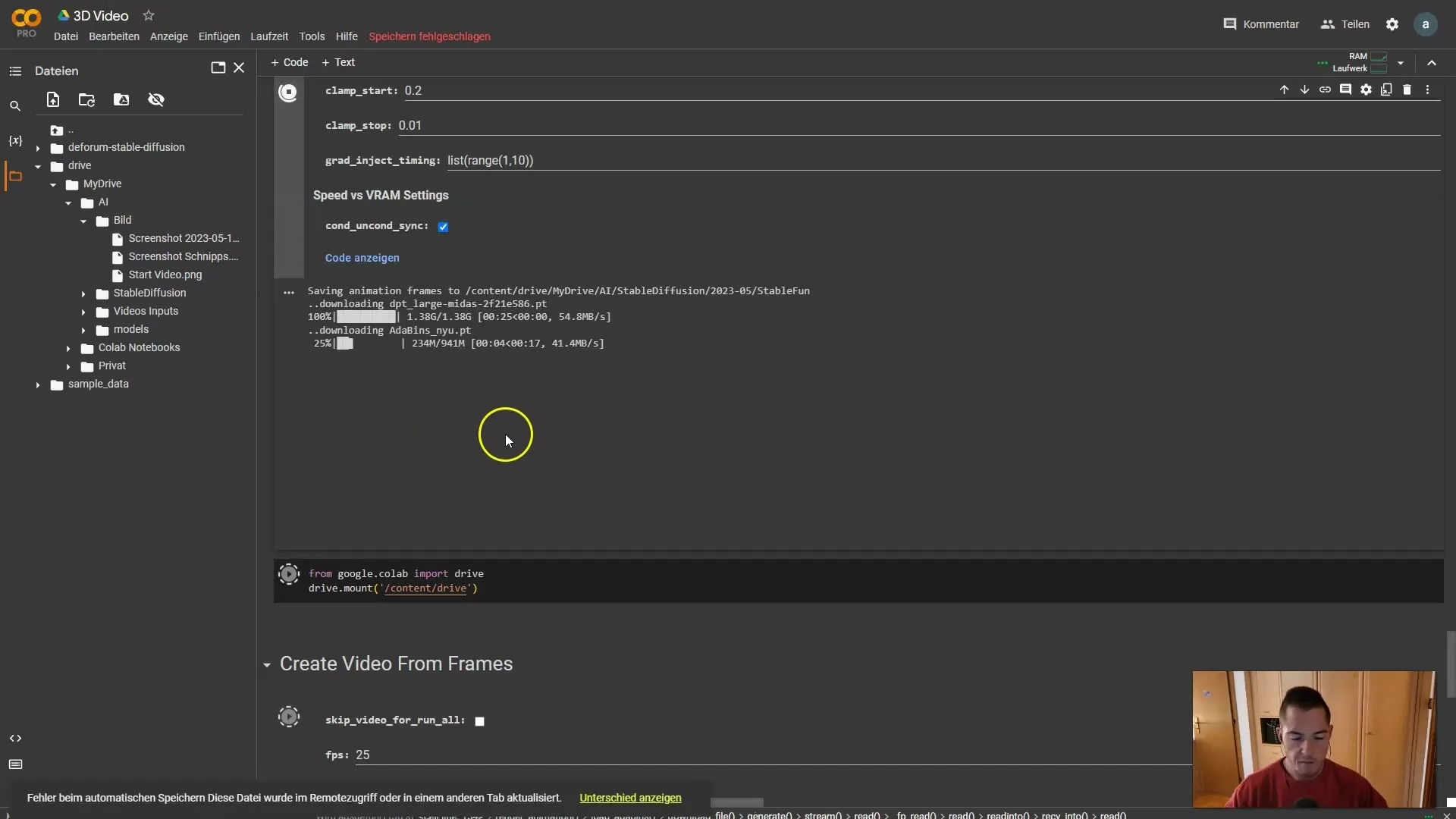Delete the current cell with trash icon
Screen dimensions: 1456x819
click(1407, 89)
